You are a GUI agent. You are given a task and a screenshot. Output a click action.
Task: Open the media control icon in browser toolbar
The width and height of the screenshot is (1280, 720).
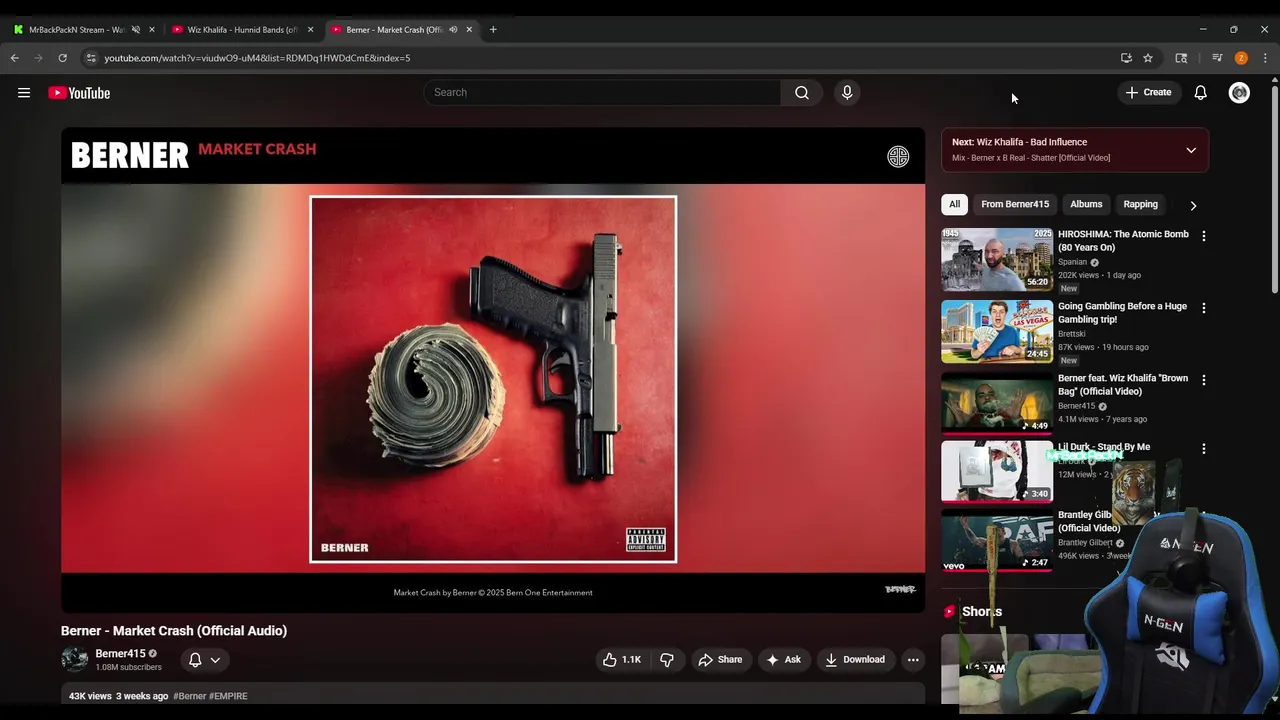point(1217,58)
